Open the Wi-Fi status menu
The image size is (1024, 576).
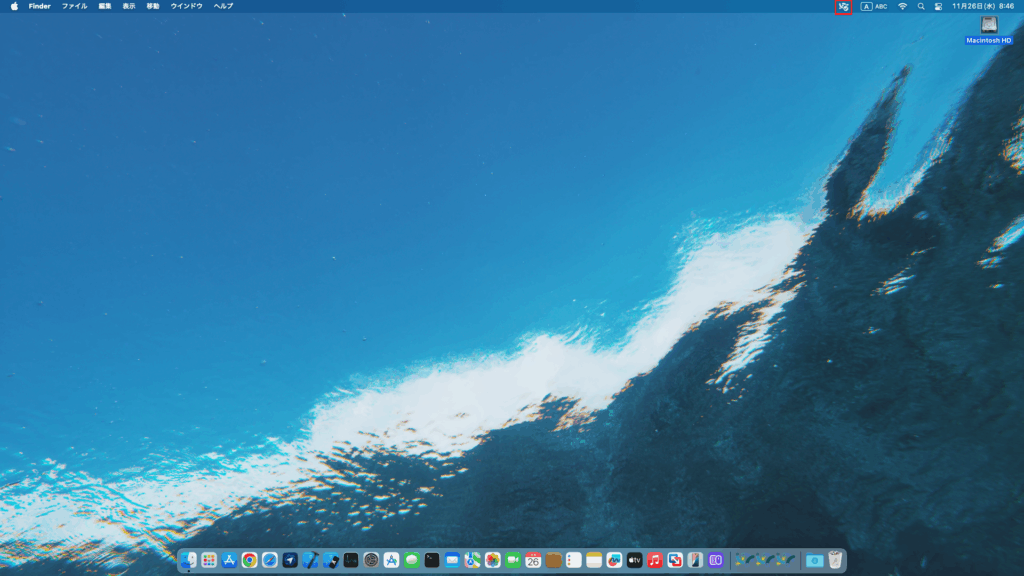click(902, 6)
